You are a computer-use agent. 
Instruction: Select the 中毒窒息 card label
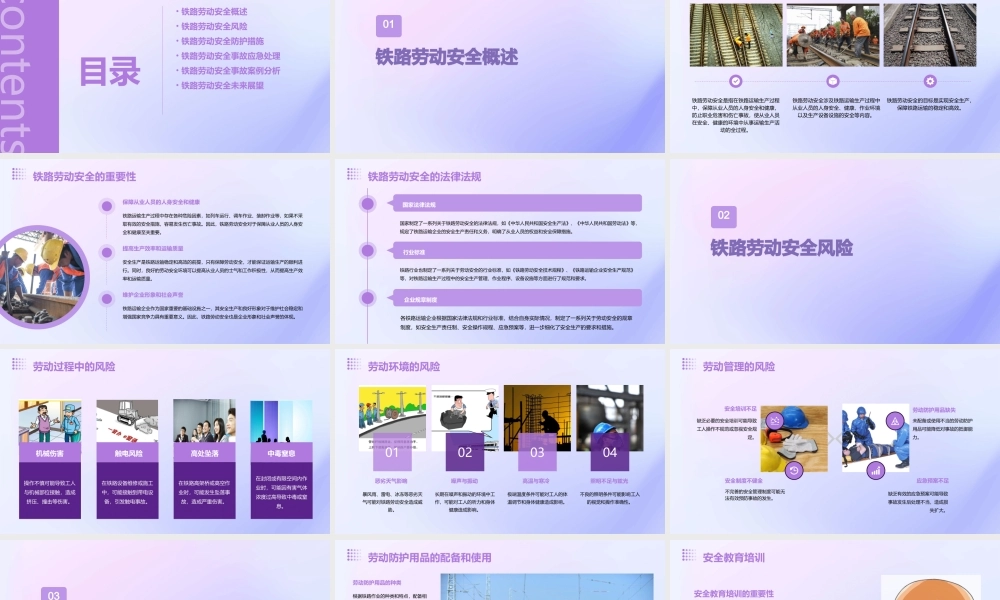coord(281,453)
